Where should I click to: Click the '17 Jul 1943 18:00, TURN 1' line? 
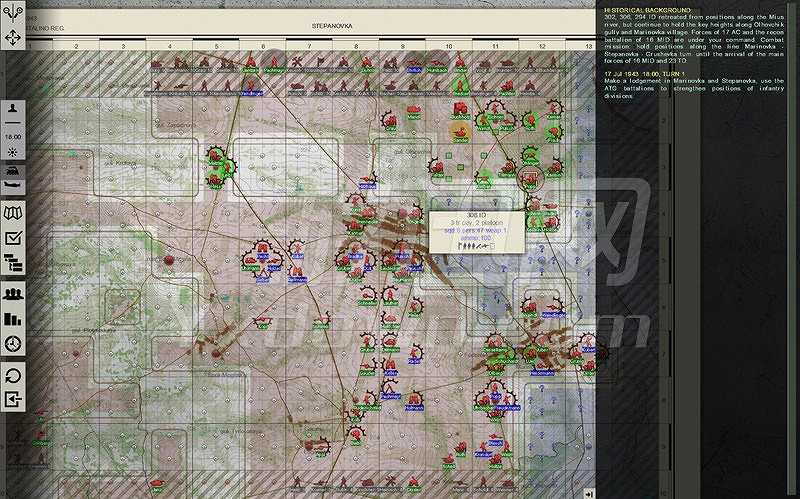click(645, 74)
